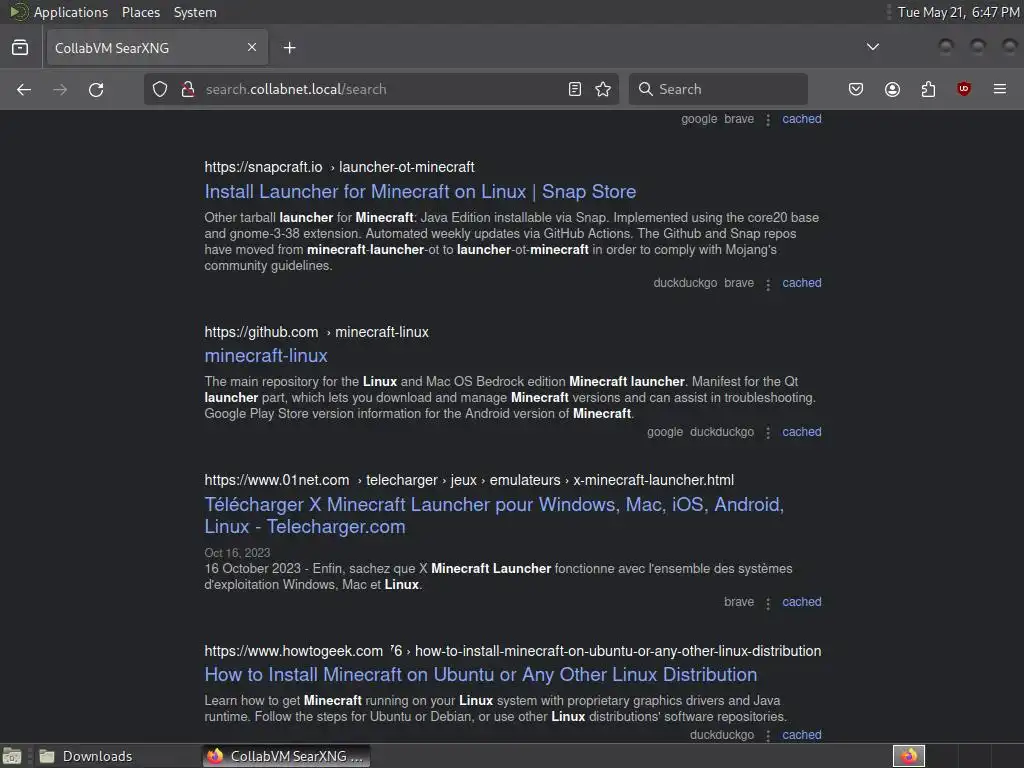This screenshot has width=1024, height=768.
Task: Click the URL address bar field
Action: 381,89
